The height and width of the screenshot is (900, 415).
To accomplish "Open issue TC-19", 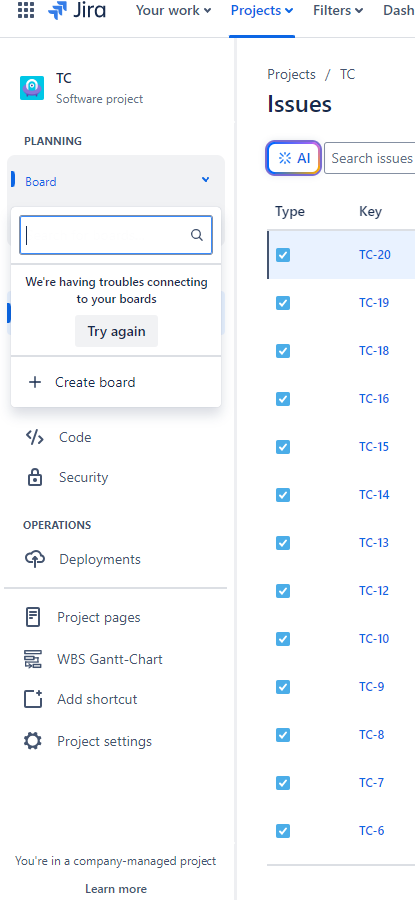I will 374,302.
